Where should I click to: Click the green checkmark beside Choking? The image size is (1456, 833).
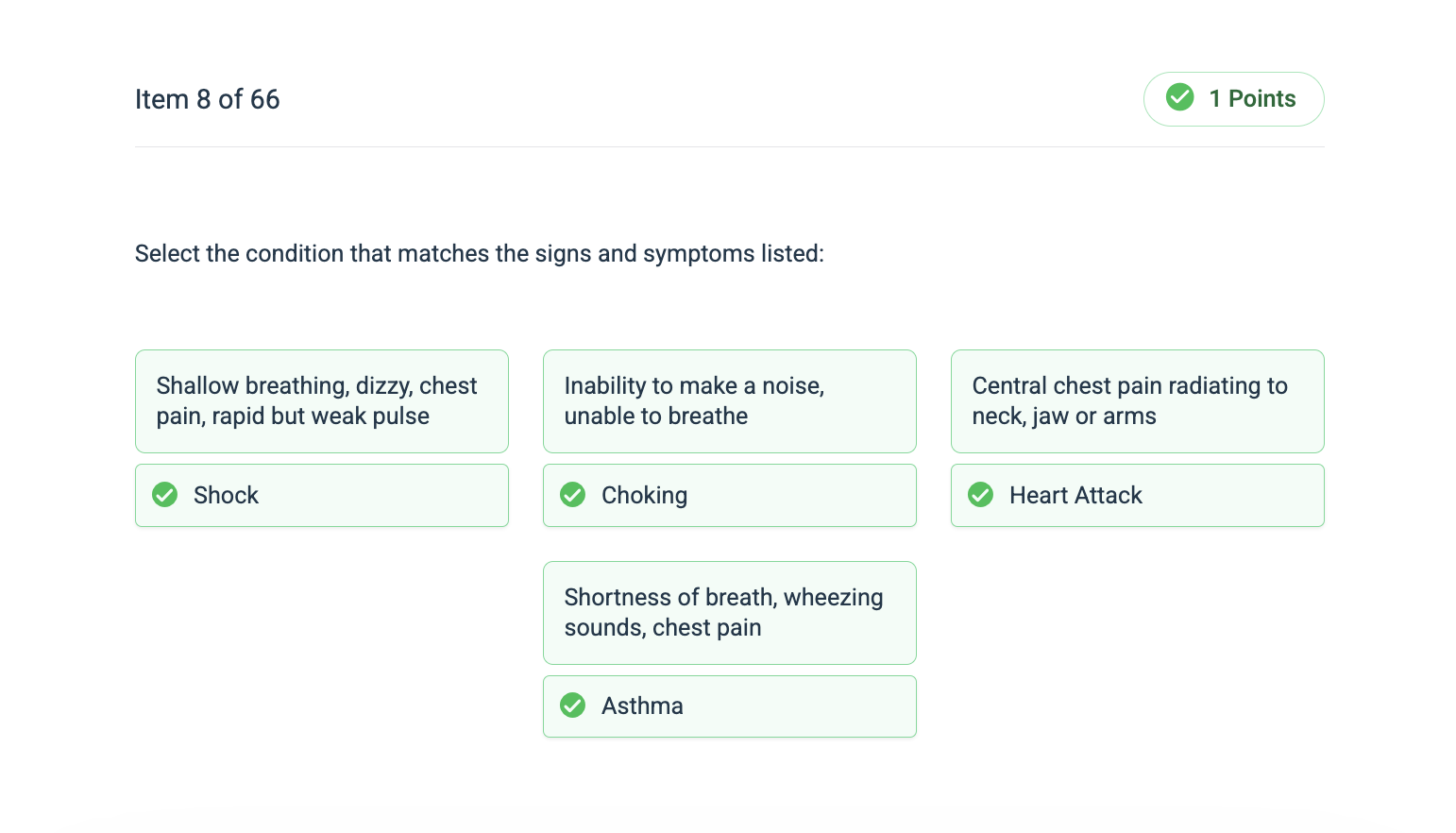click(x=573, y=495)
